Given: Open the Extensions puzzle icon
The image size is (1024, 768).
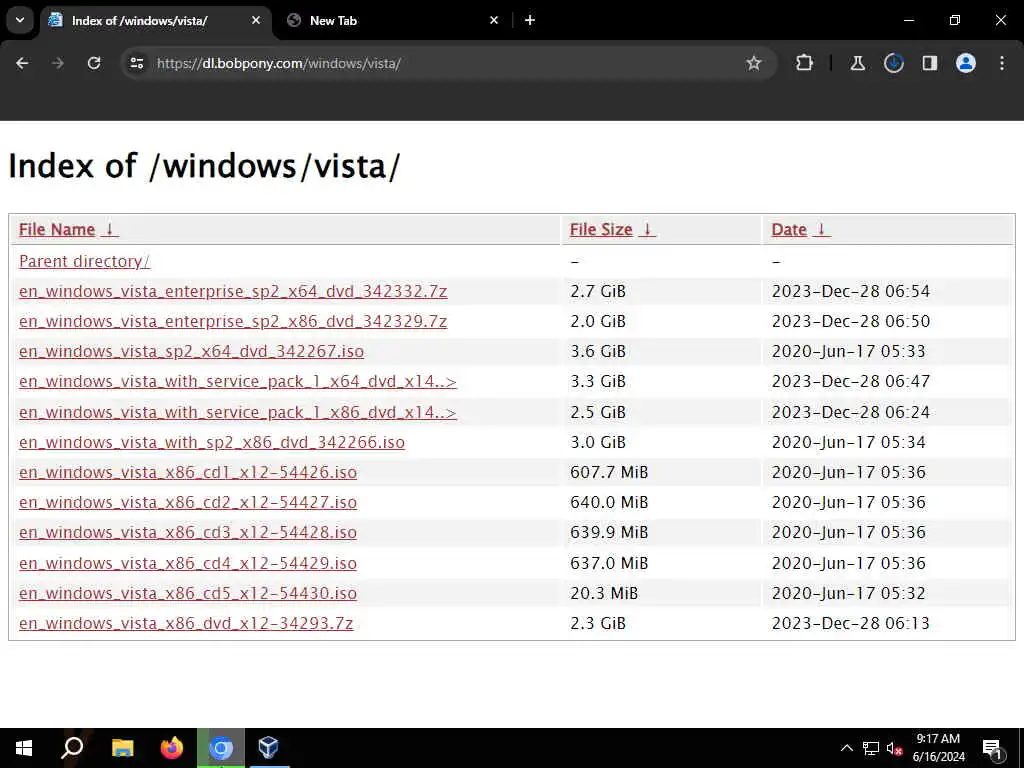Looking at the screenshot, I should pos(805,63).
